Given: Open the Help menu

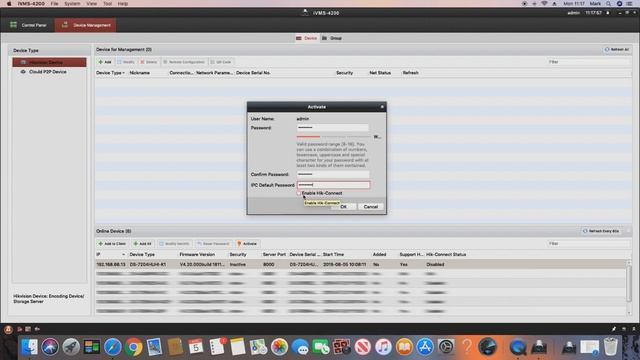Looking at the screenshot, I should [123, 3].
